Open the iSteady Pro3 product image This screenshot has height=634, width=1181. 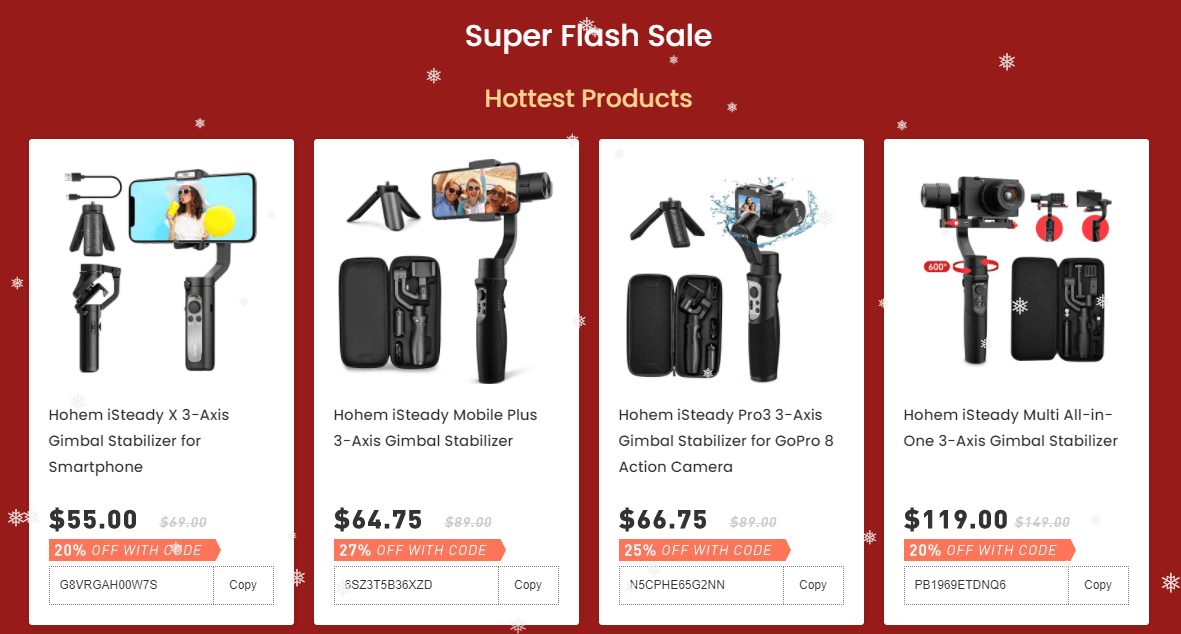[x=731, y=279]
